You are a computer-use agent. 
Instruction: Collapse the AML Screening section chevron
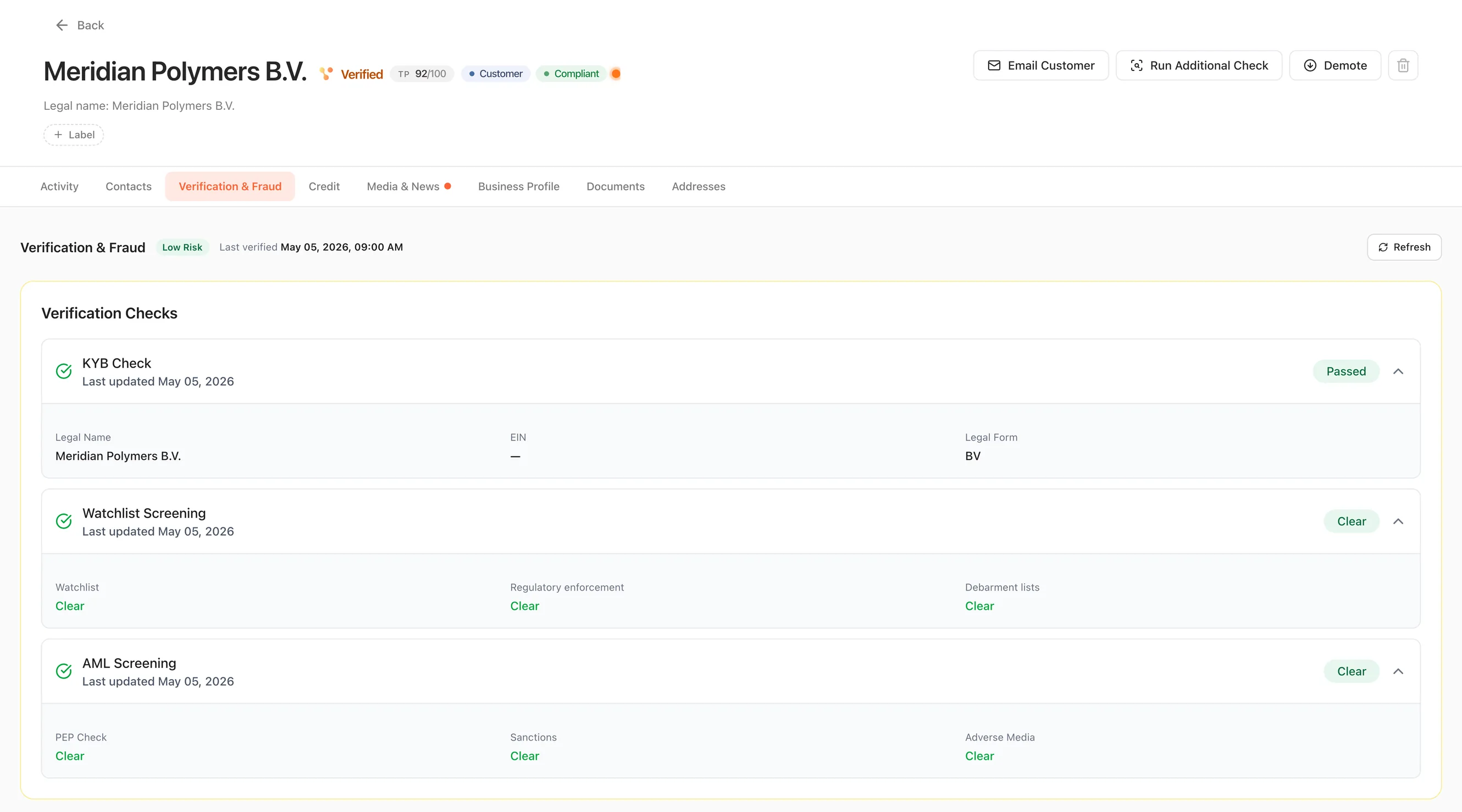(x=1398, y=671)
